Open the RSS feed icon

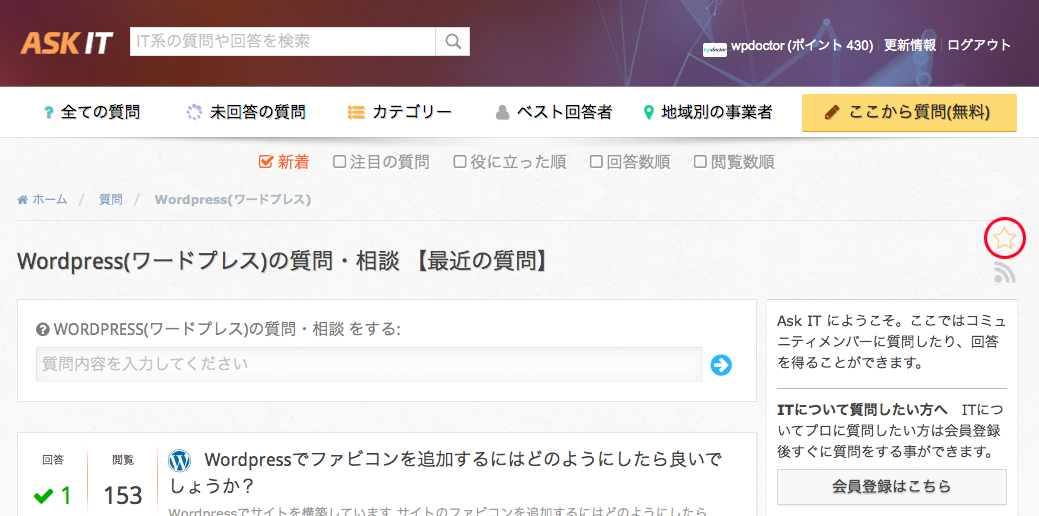coord(1005,272)
